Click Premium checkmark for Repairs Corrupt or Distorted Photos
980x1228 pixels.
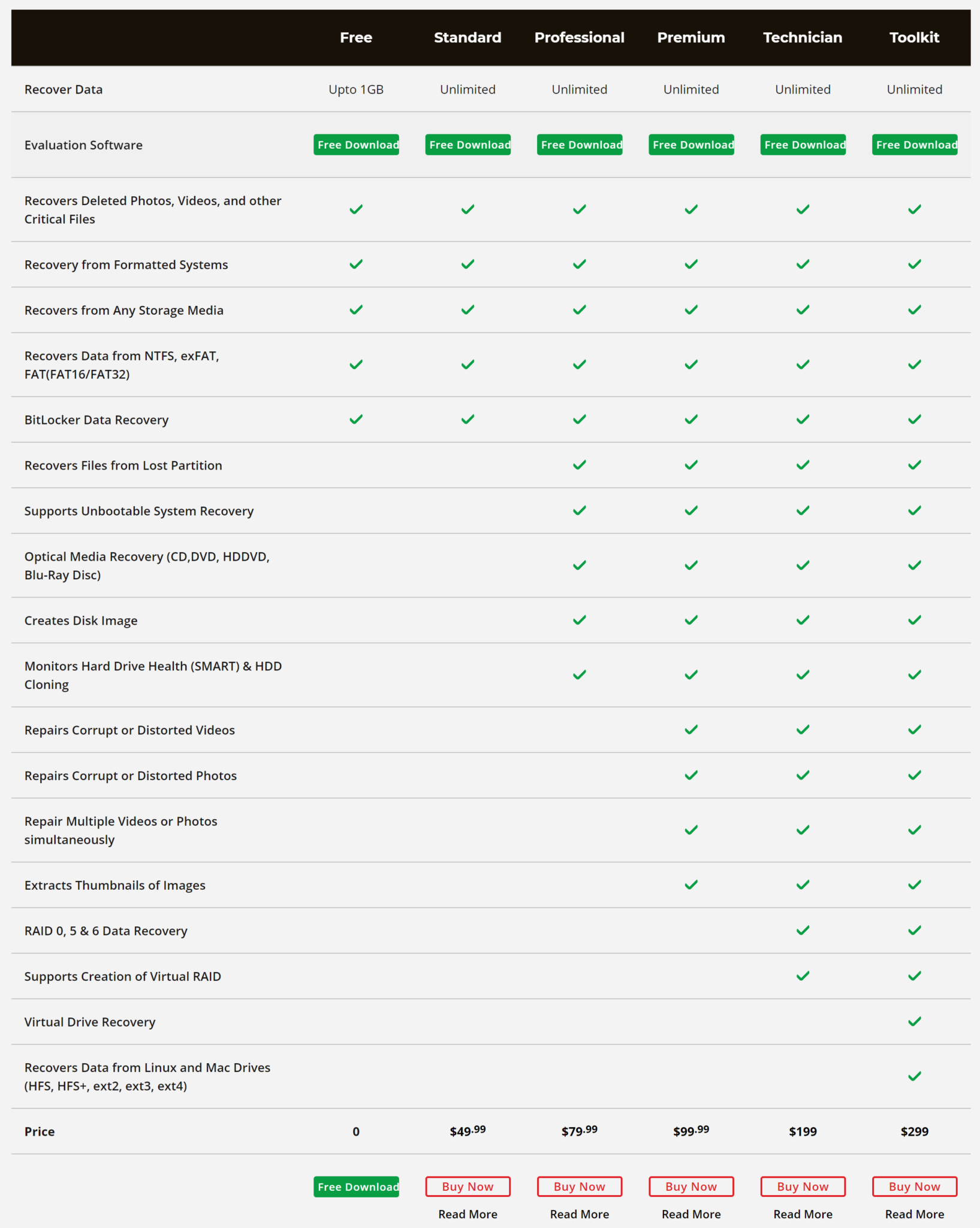pyautogui.click(x=691, y=775)
